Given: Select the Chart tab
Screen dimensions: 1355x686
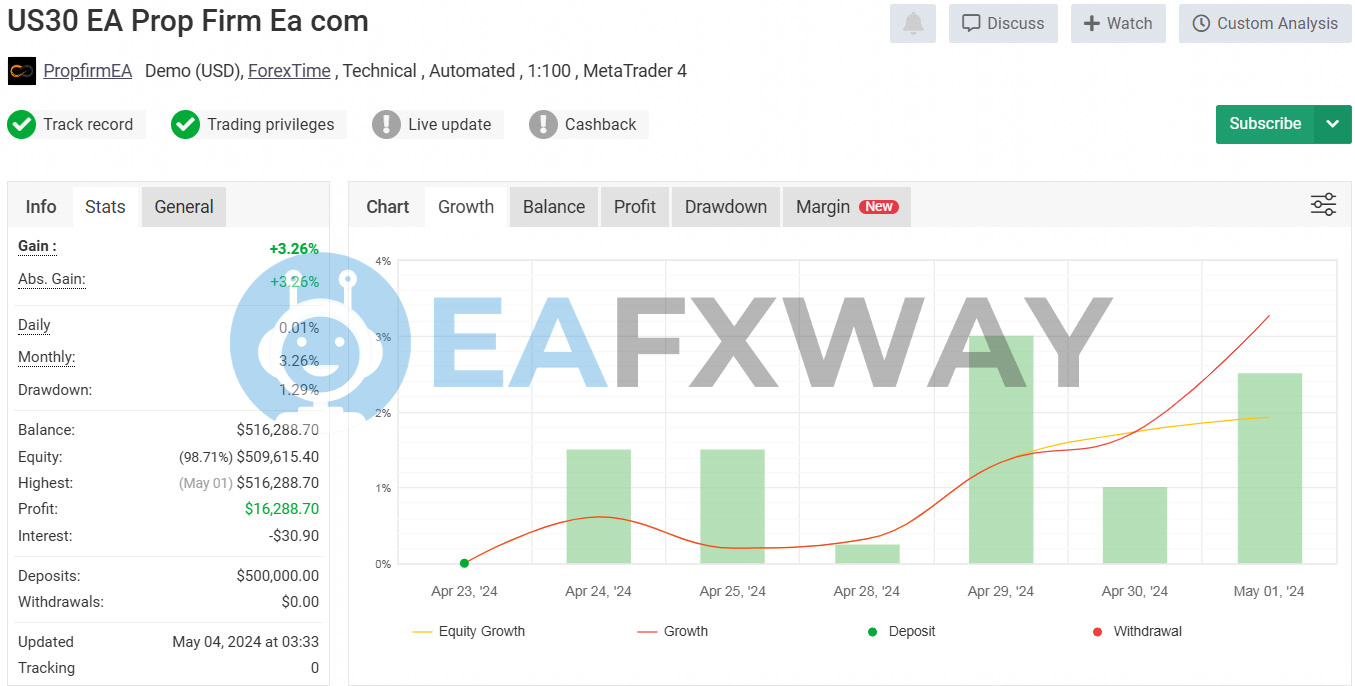Looking at the screenshot, I should coord(388,207).
